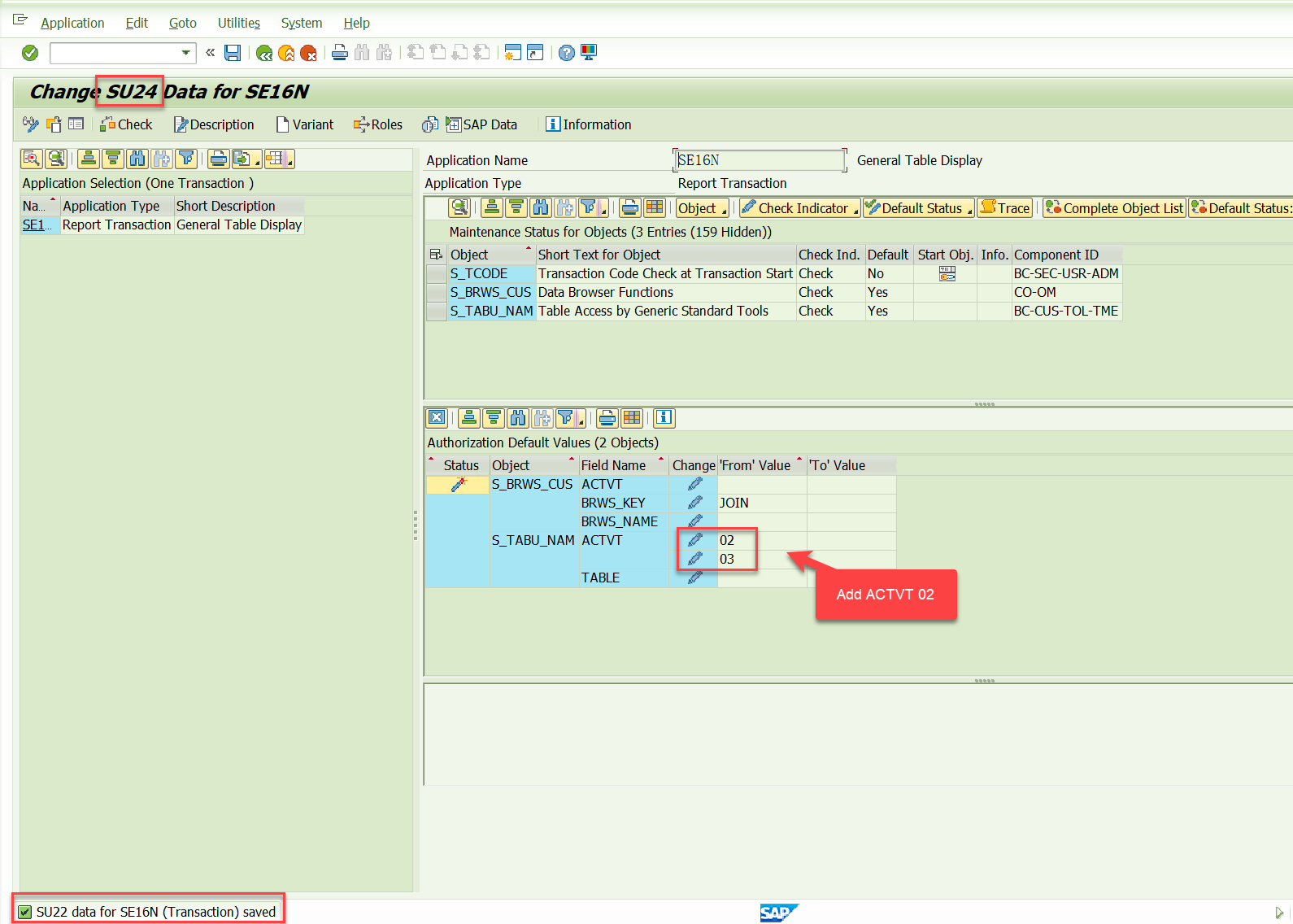Click the Roles button
Viewport: 1293px width, 924px height.
[378, 124]
